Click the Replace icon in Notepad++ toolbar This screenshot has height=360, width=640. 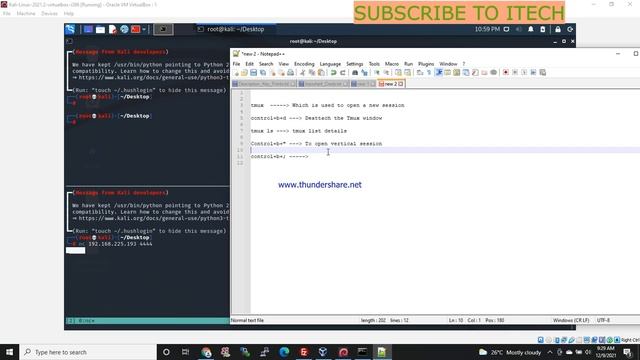point(364,73)
